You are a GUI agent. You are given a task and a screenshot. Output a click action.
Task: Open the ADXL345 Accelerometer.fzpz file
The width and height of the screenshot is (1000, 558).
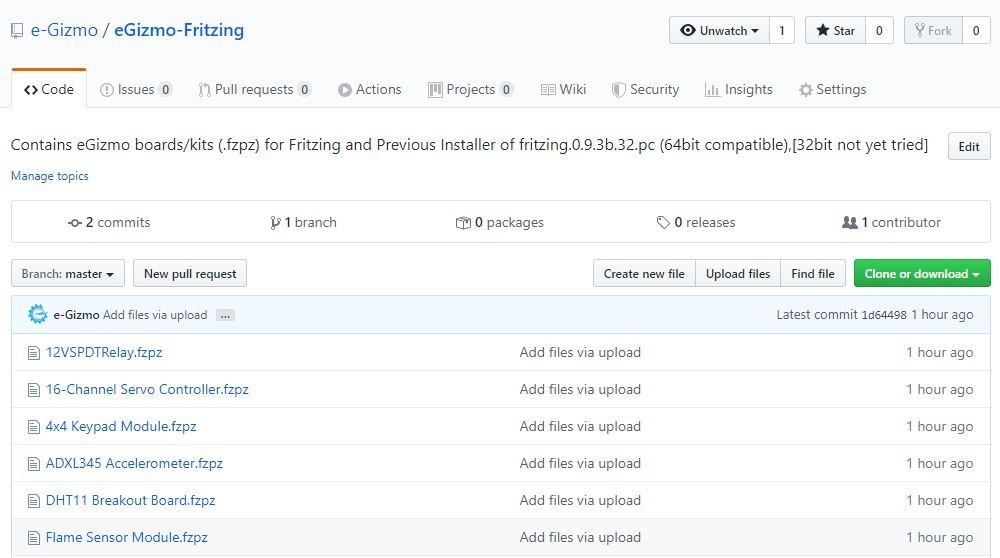(134, 463)
